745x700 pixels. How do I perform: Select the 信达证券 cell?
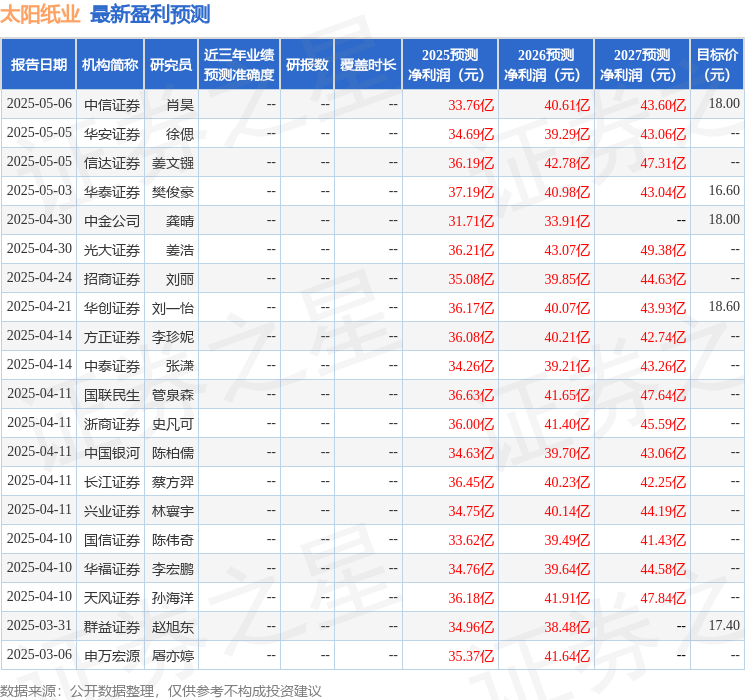(112, 163)
